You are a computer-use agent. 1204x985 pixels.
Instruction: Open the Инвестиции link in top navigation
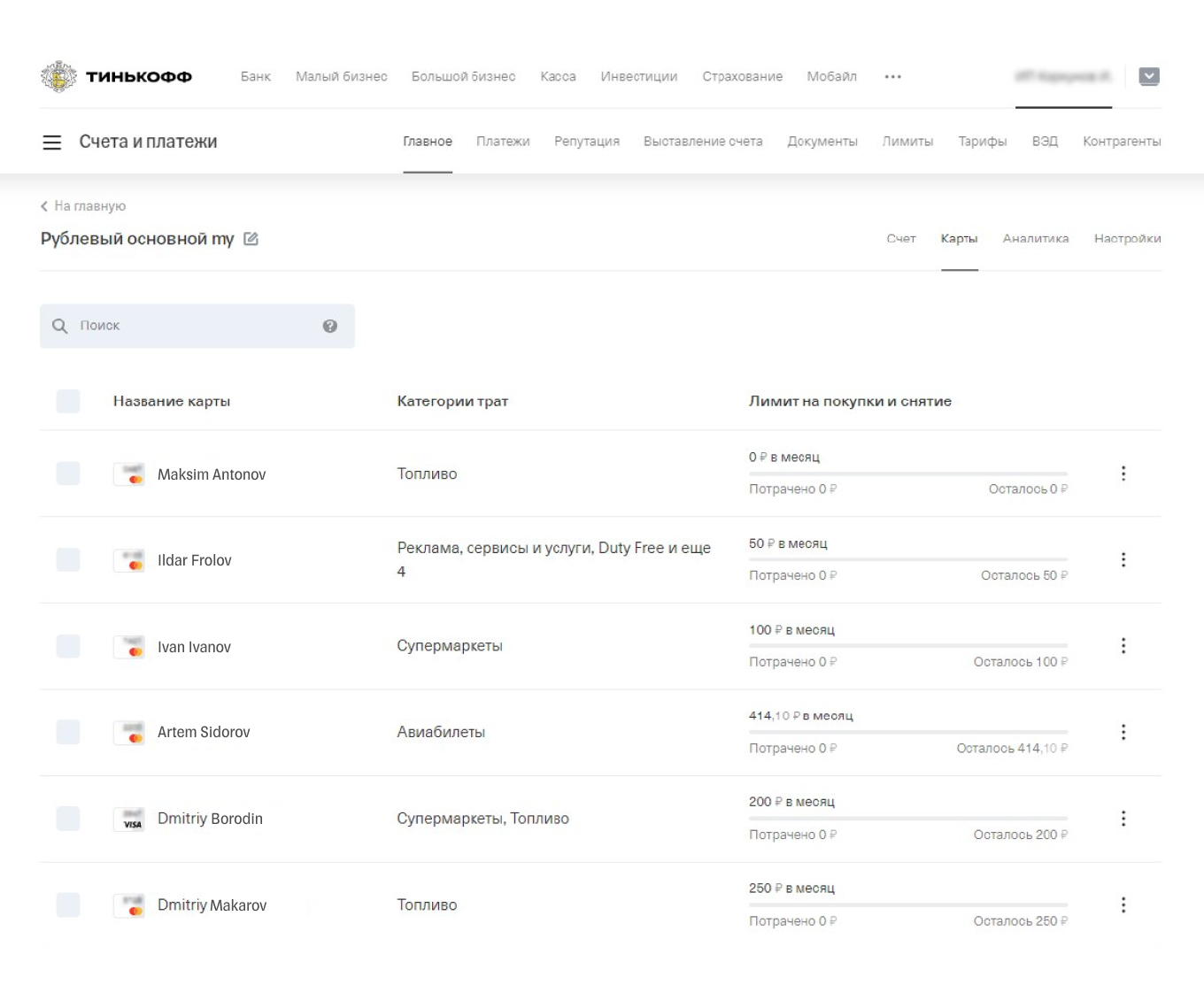[638, 77]
